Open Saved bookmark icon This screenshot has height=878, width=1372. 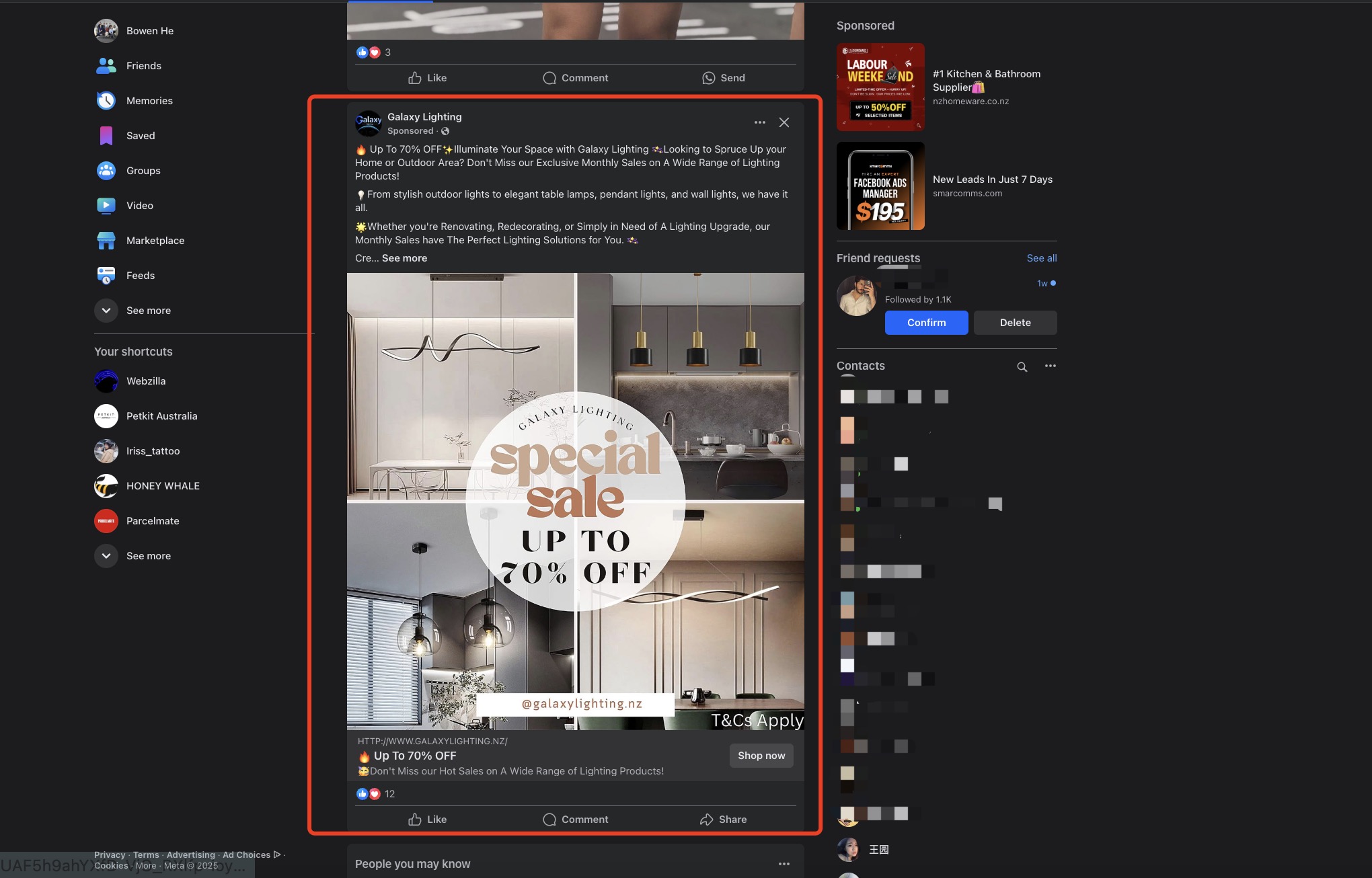click(x=106, y=136)
